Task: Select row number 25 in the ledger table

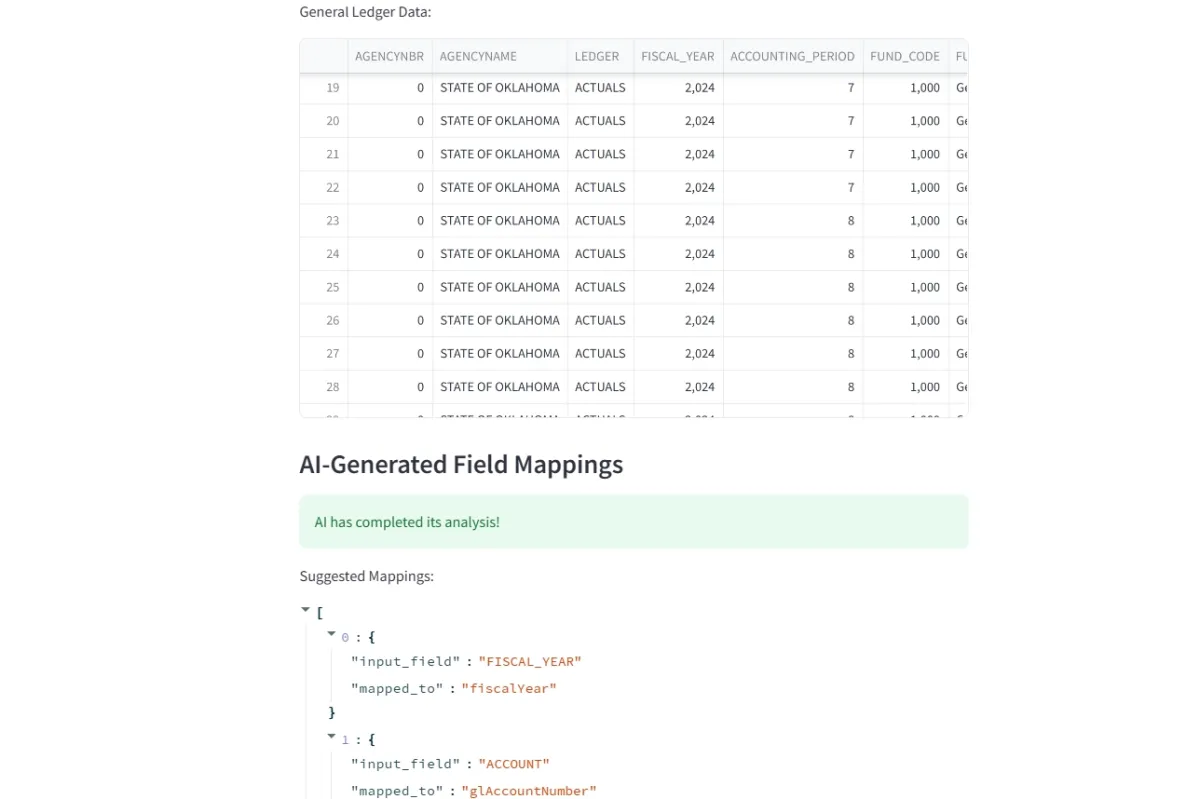Action: [324, 287]
